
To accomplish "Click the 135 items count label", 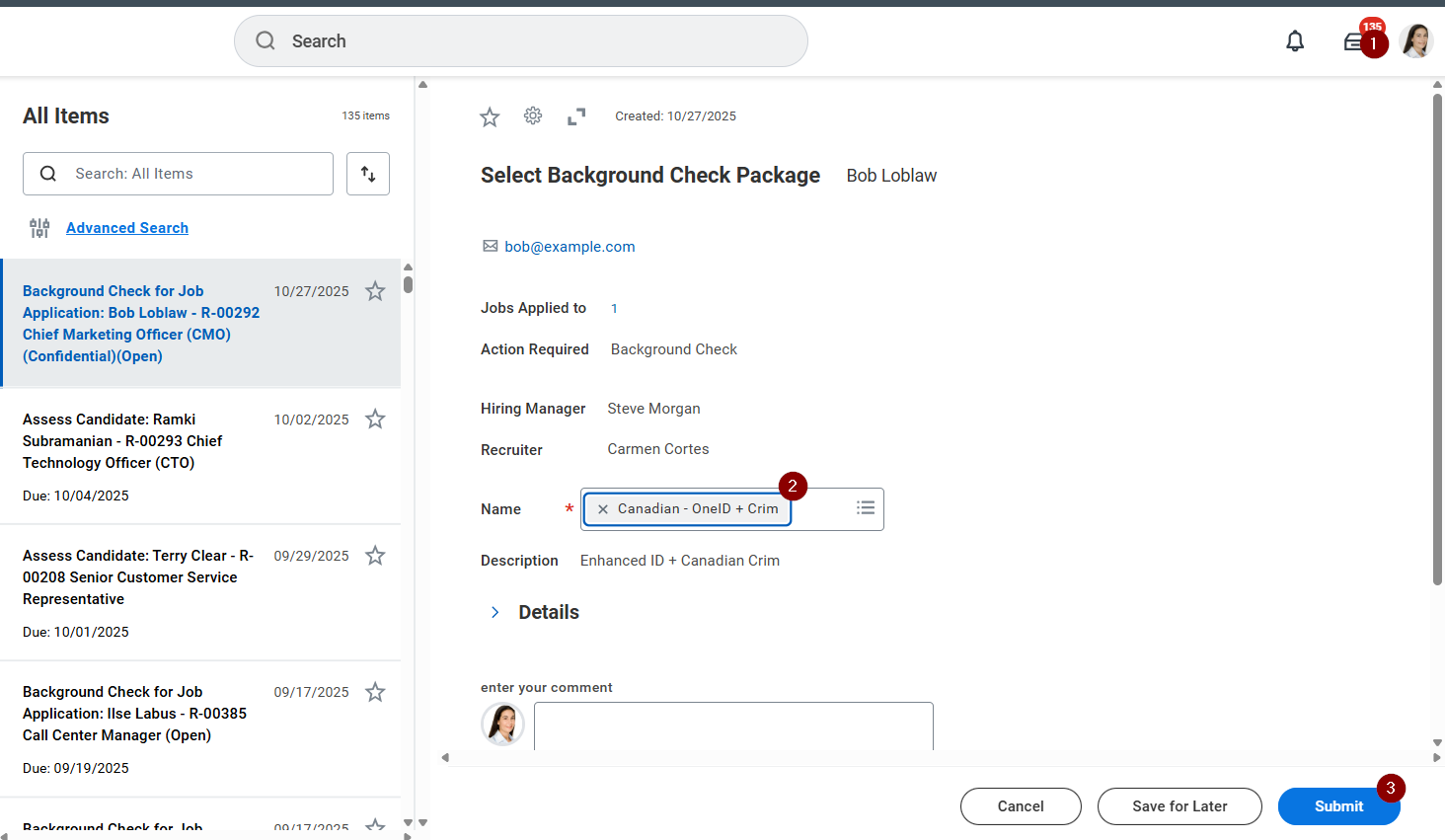I will [366, 115].
